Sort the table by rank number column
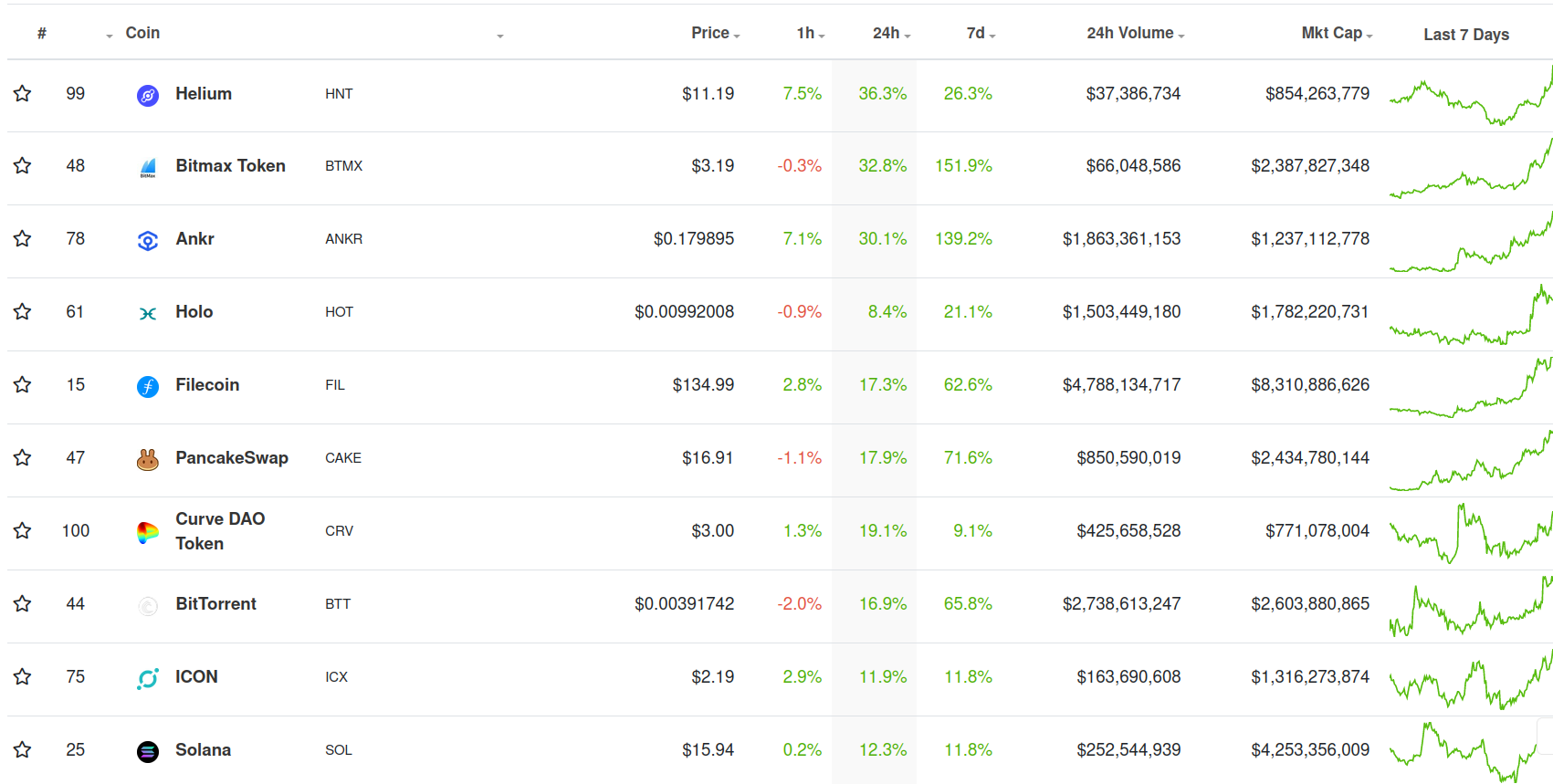Viewport: 1553px width, 784px height. point(42,33)
